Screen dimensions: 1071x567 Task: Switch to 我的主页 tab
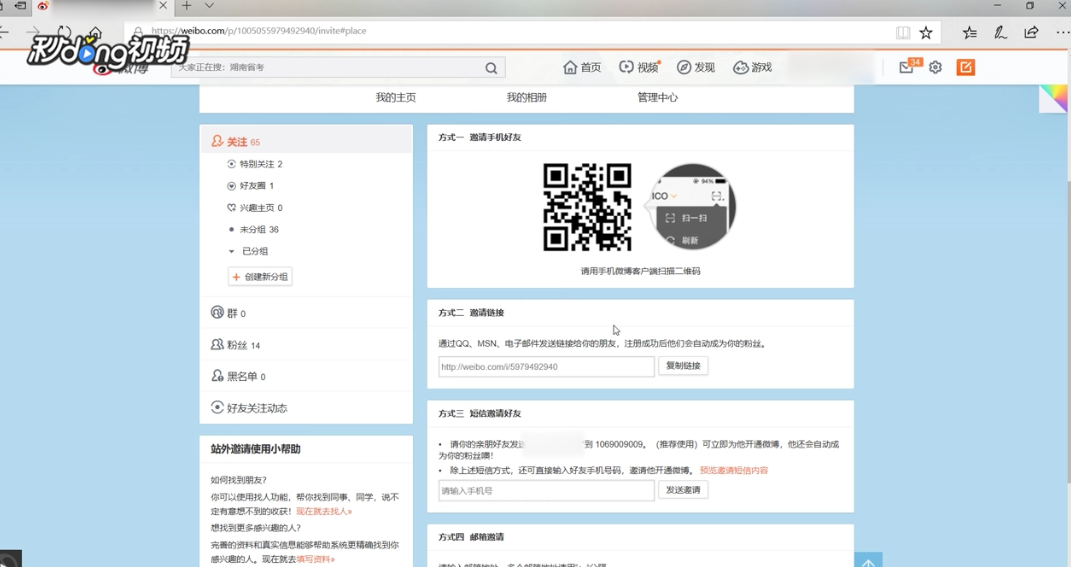click(395, 97)
